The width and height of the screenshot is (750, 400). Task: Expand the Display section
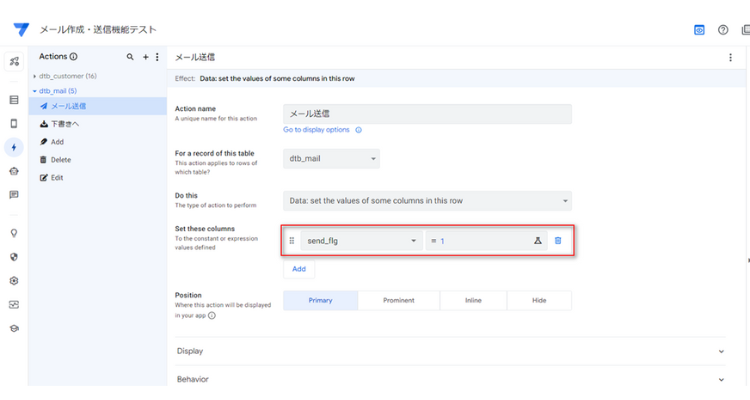click(x=450, y=351)
